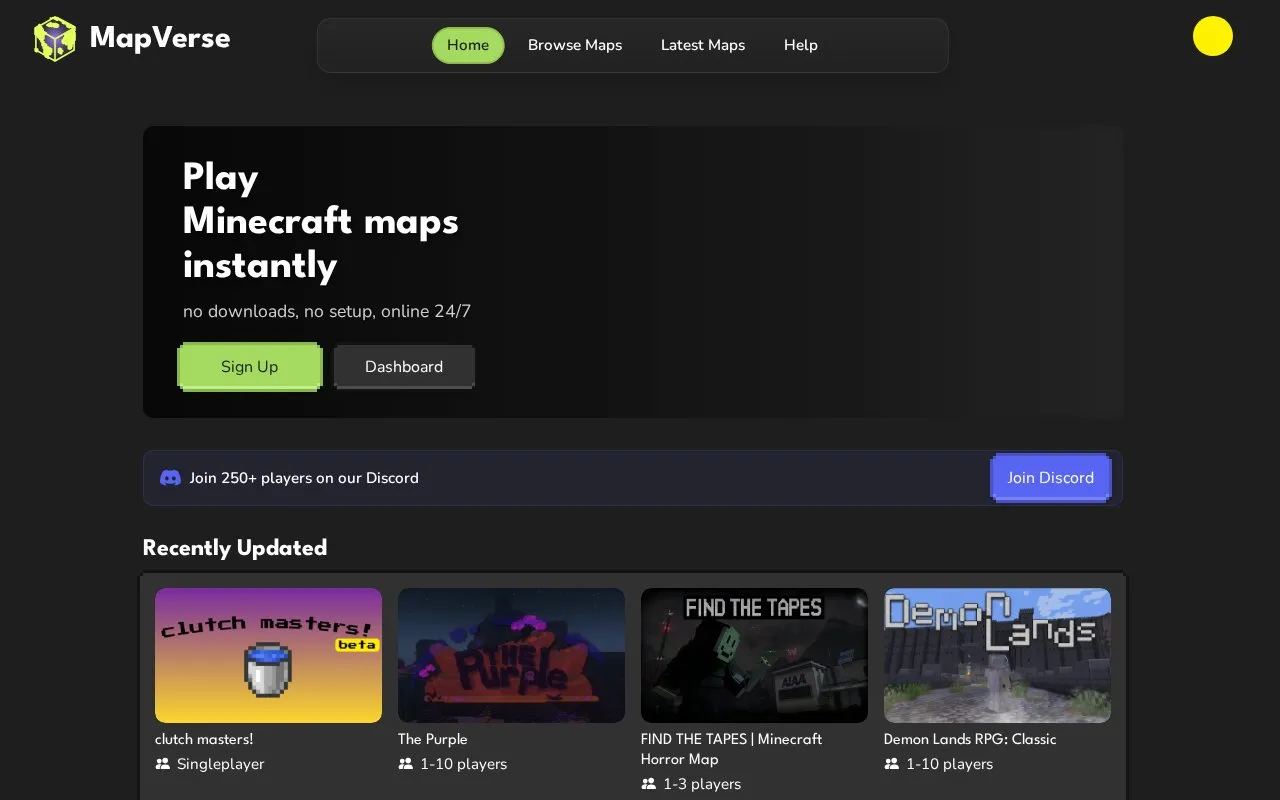Viewport: 1280px width, 800px height.
Task: Click the 'Recently Updated' heading
Action: 235,548
